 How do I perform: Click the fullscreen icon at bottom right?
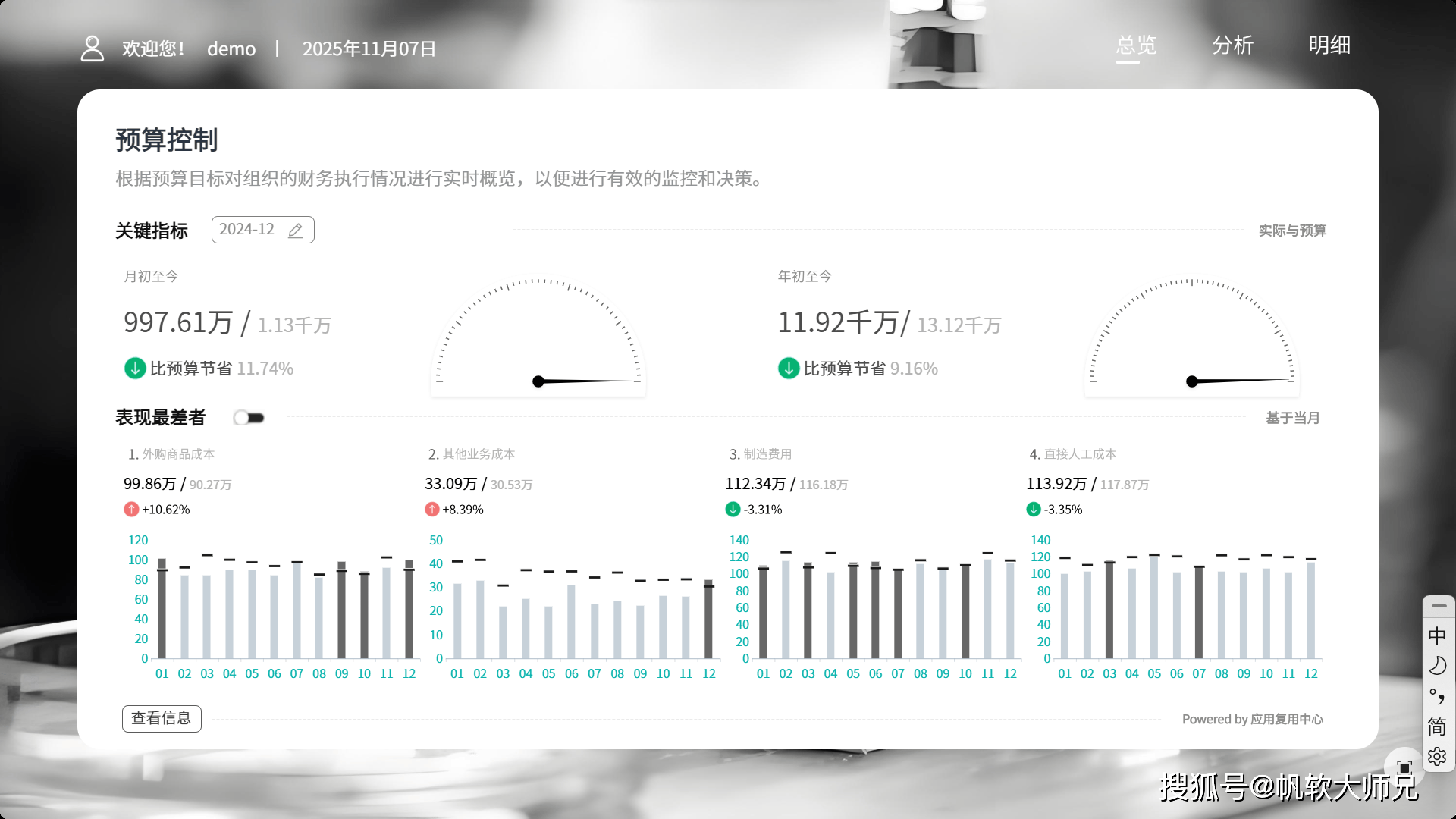coord(1404,766)
